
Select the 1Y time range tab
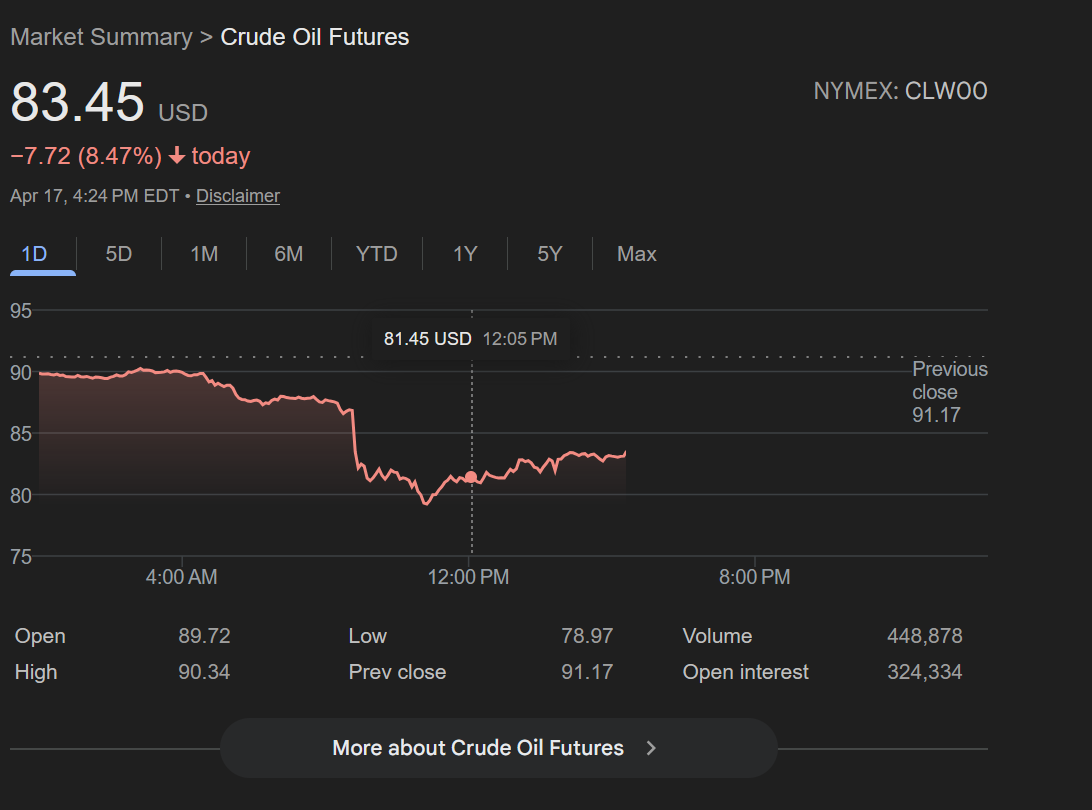click(x=465, y=254)
